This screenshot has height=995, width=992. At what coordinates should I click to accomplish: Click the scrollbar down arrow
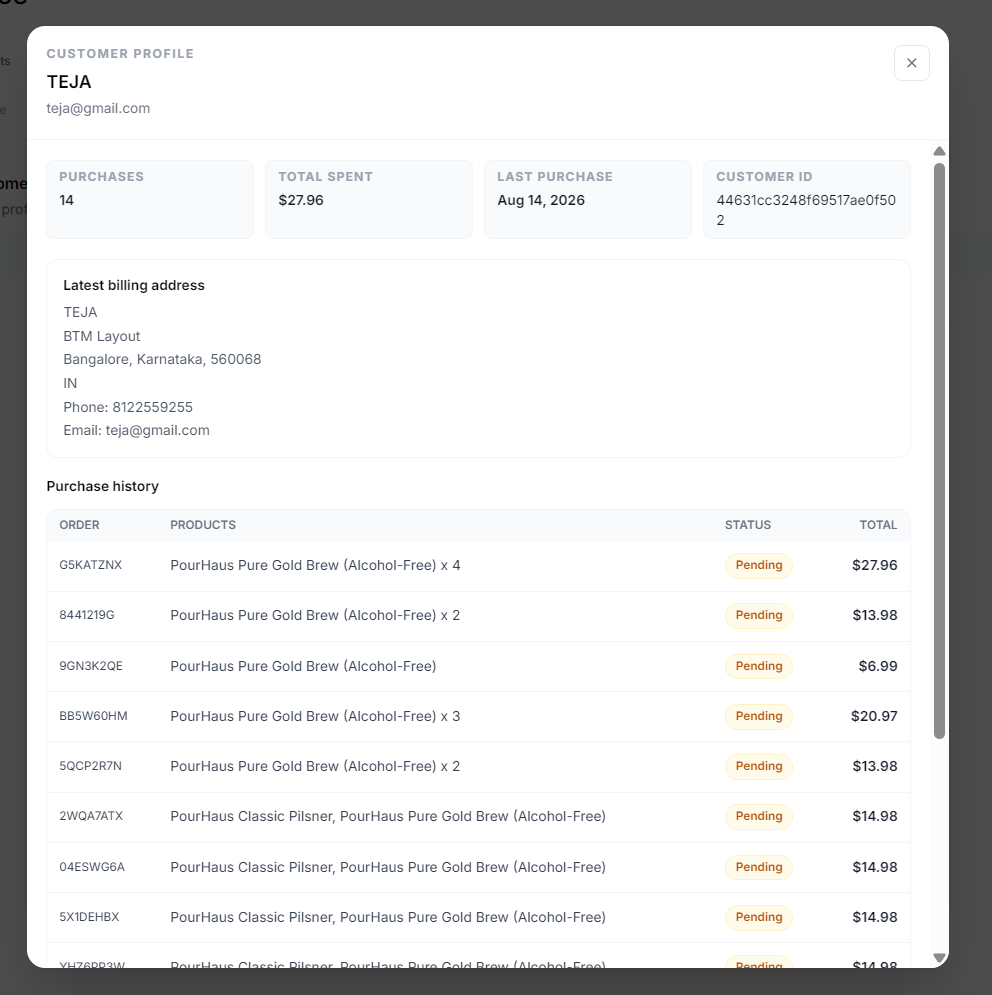(x=939, y=958)
